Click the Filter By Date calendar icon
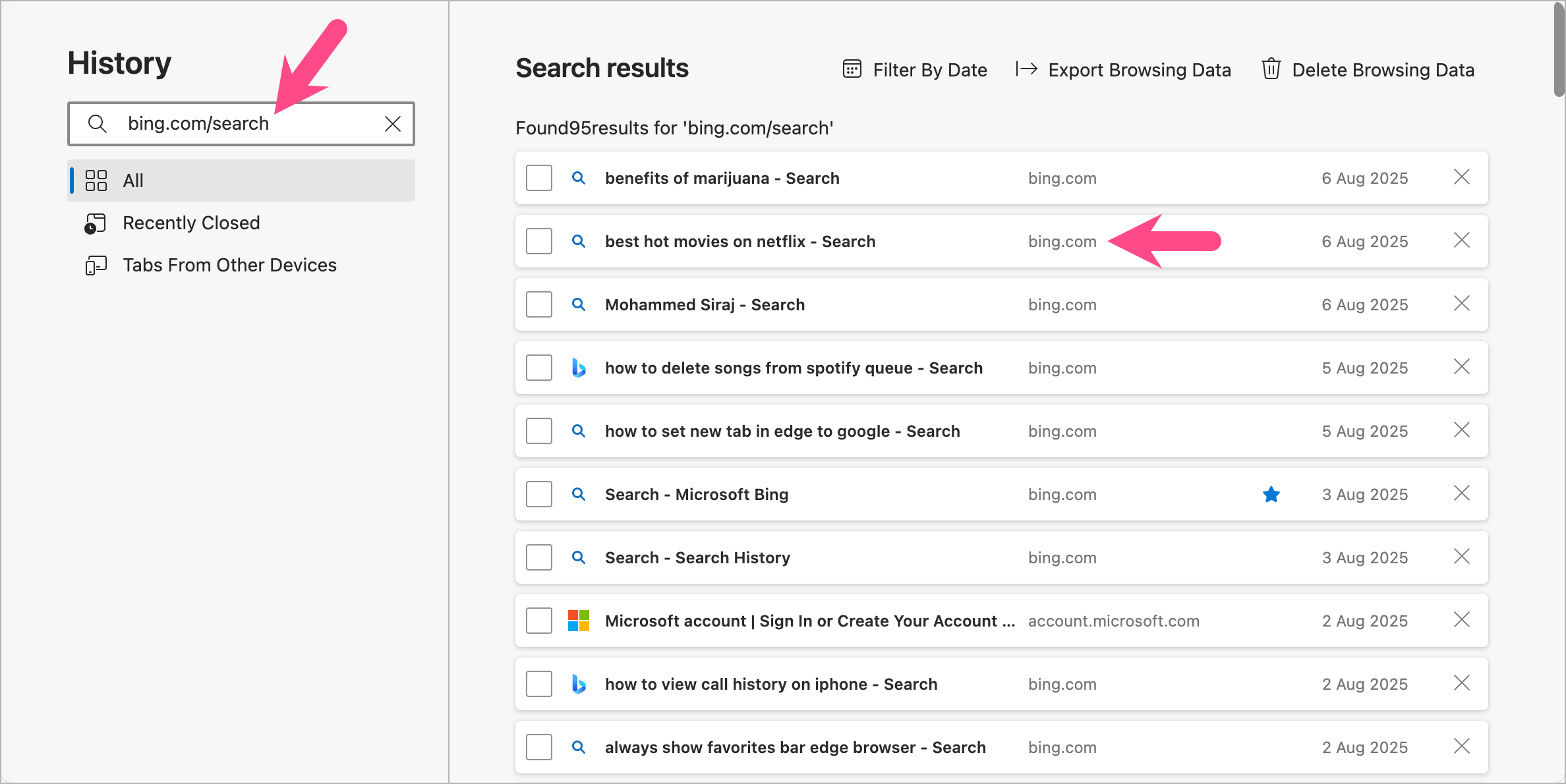The height and width of the screenshot is (784, 1566). (x=852, y=69)
